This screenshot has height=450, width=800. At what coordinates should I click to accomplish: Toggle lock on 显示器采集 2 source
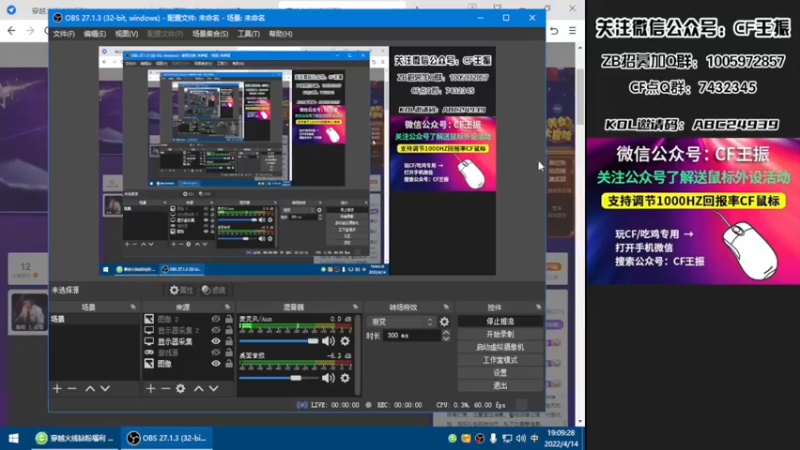click(x=229, y=330)
